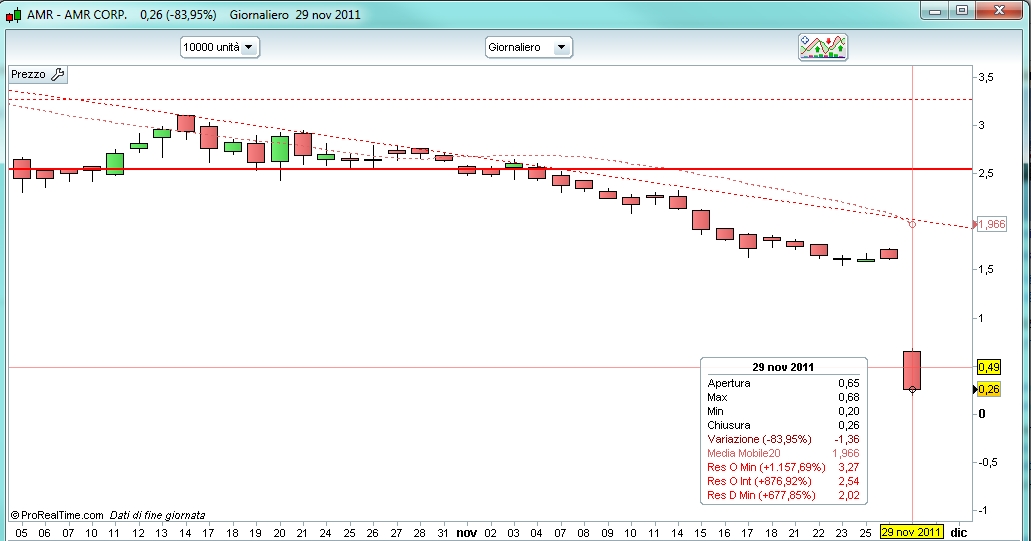Open the Giornaliero timeframe dropdown

(x=529, y=47)
